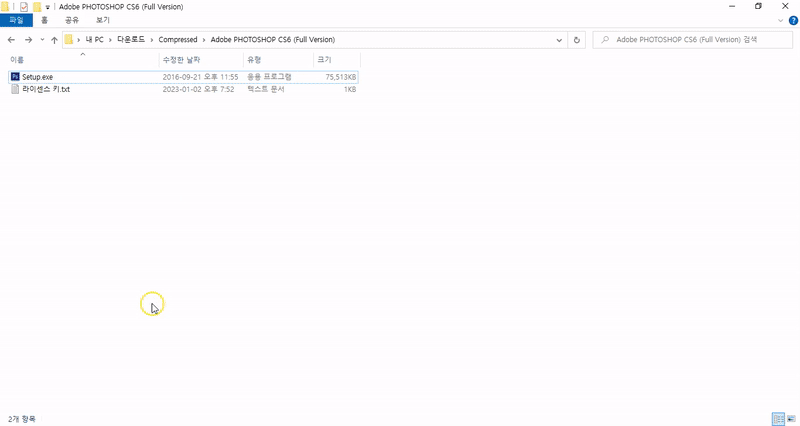This screenshot has width=800, height=426.
Task: Refresh the folder view
Action: [x=577, y=40]
